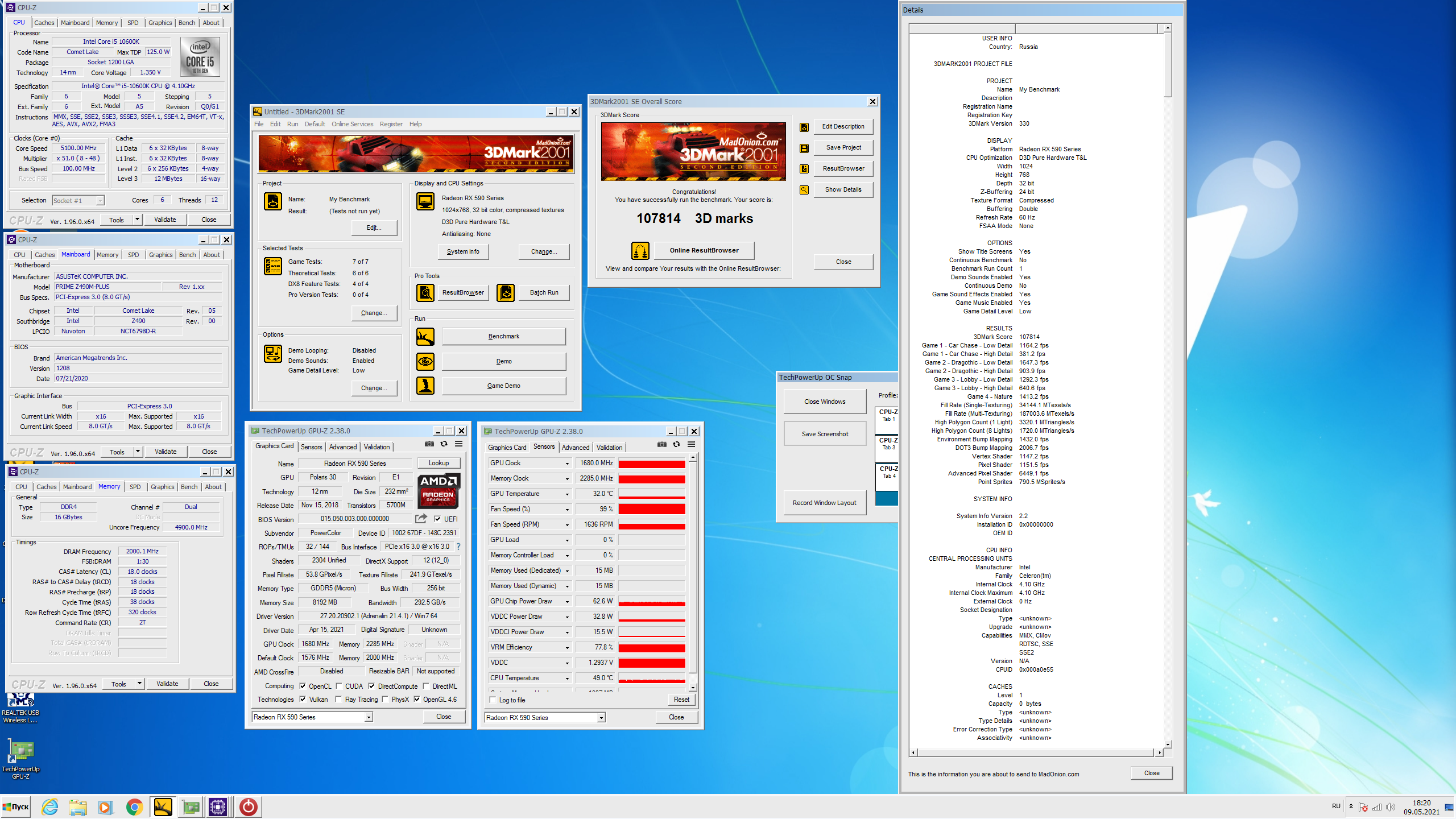Toggle the Ray Tracing checkbox
Screen dimensions: 1456x819
pos(339,699)
